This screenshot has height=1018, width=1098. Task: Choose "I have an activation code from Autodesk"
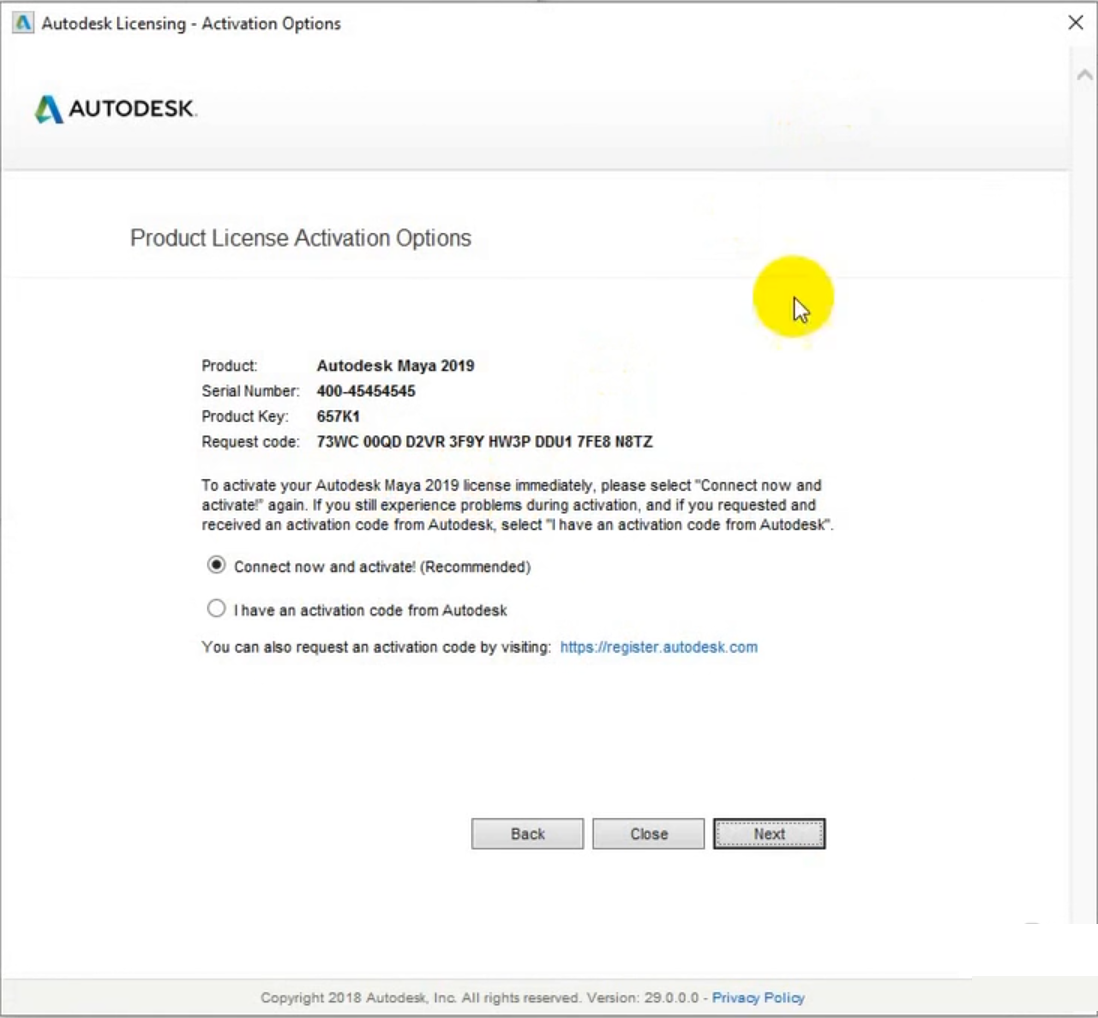click(x=216, y=609)
